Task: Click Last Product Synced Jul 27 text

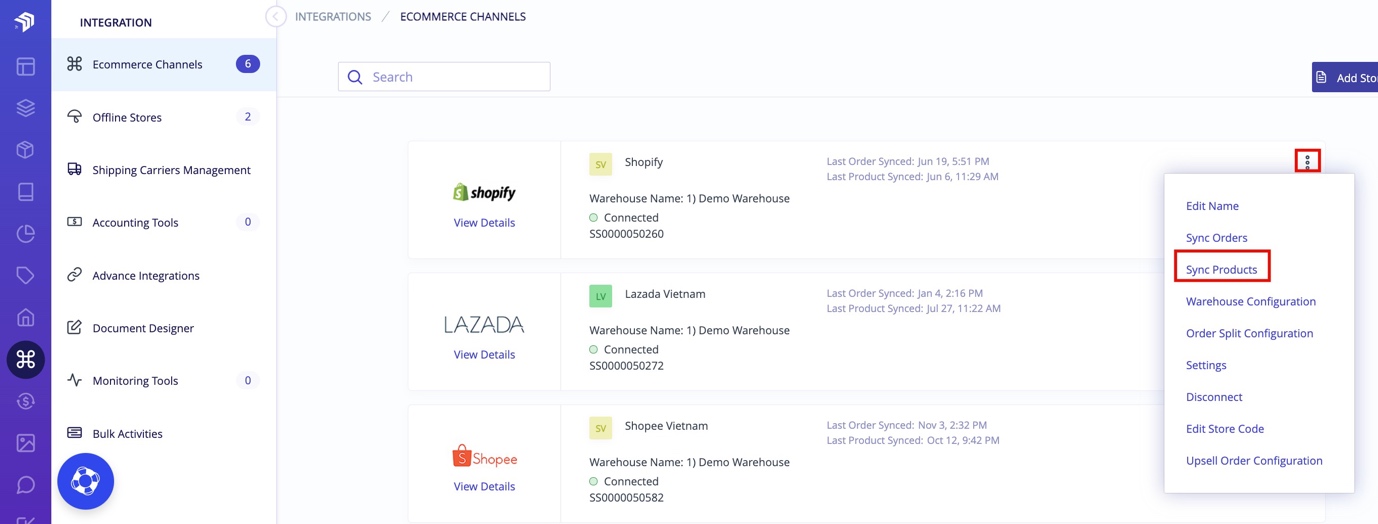Action: point(914,309)
